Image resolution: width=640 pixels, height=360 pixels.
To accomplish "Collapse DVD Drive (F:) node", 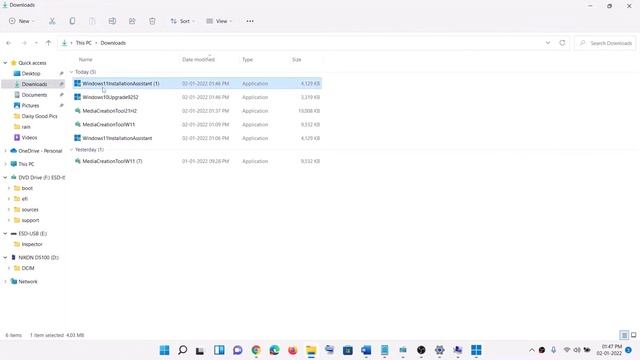I will [x=5, y=178].
